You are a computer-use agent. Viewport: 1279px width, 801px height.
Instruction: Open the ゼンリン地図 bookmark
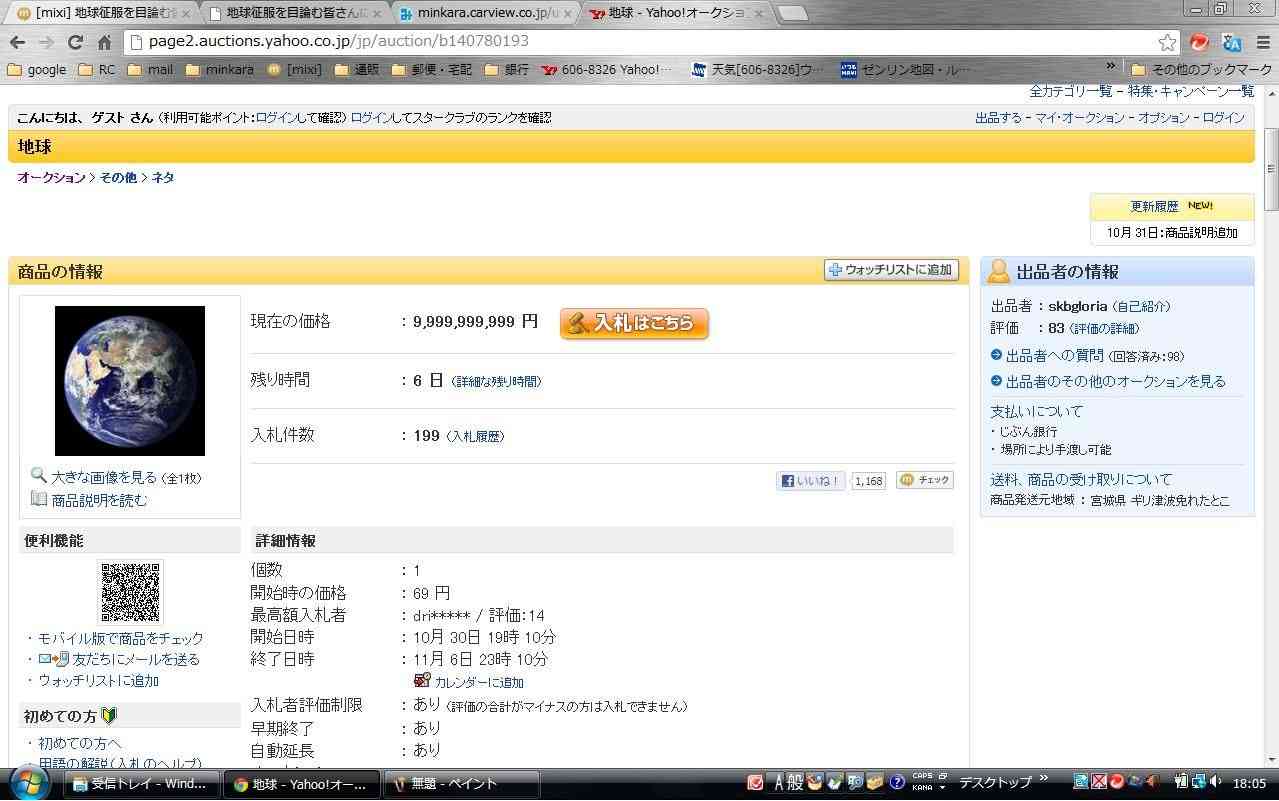click(906, 70)
